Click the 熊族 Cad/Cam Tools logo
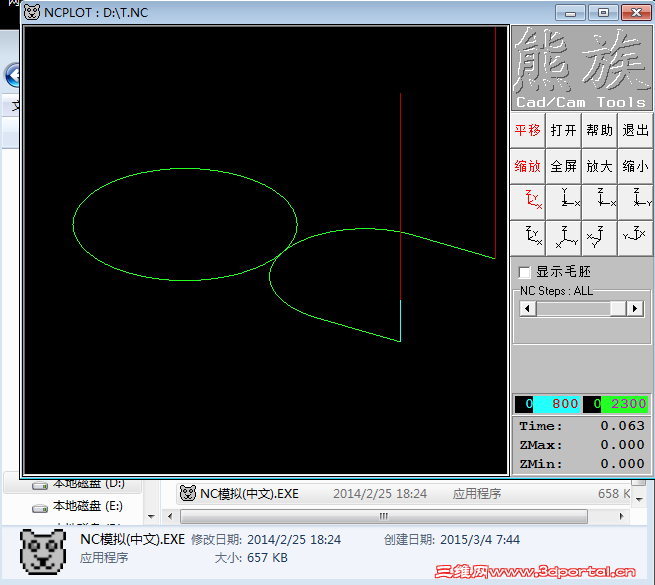655x585 pixels. coord(581,68)
